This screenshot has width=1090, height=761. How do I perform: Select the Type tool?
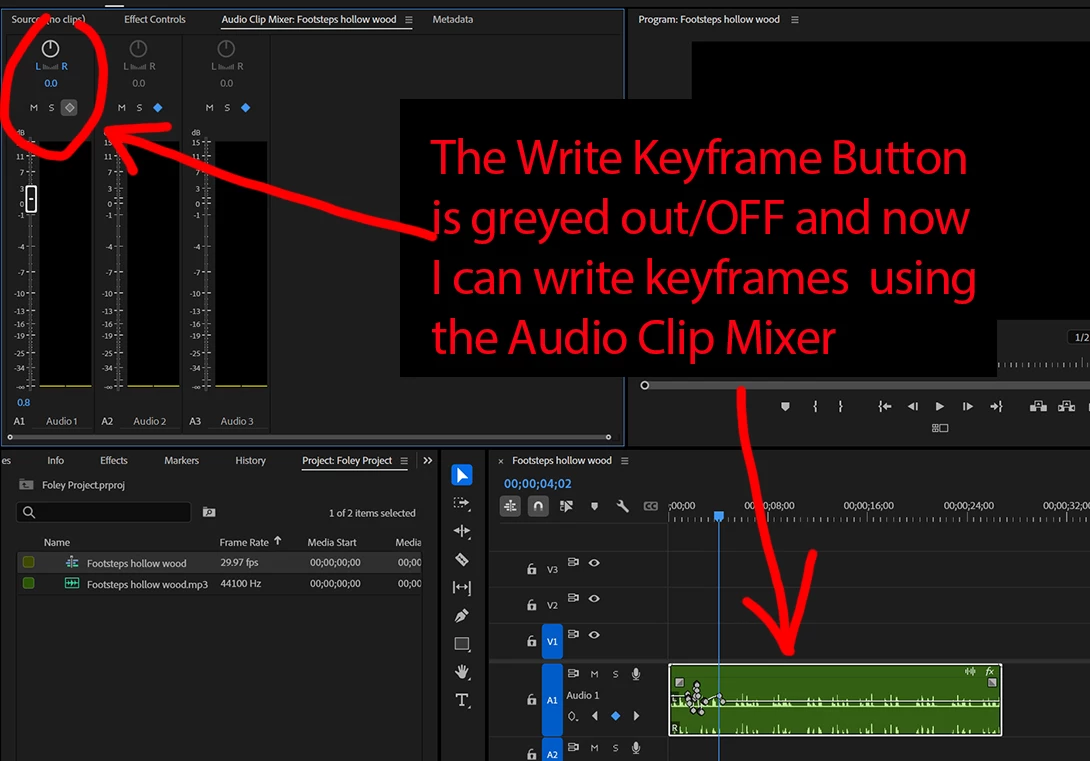(462, 700)
